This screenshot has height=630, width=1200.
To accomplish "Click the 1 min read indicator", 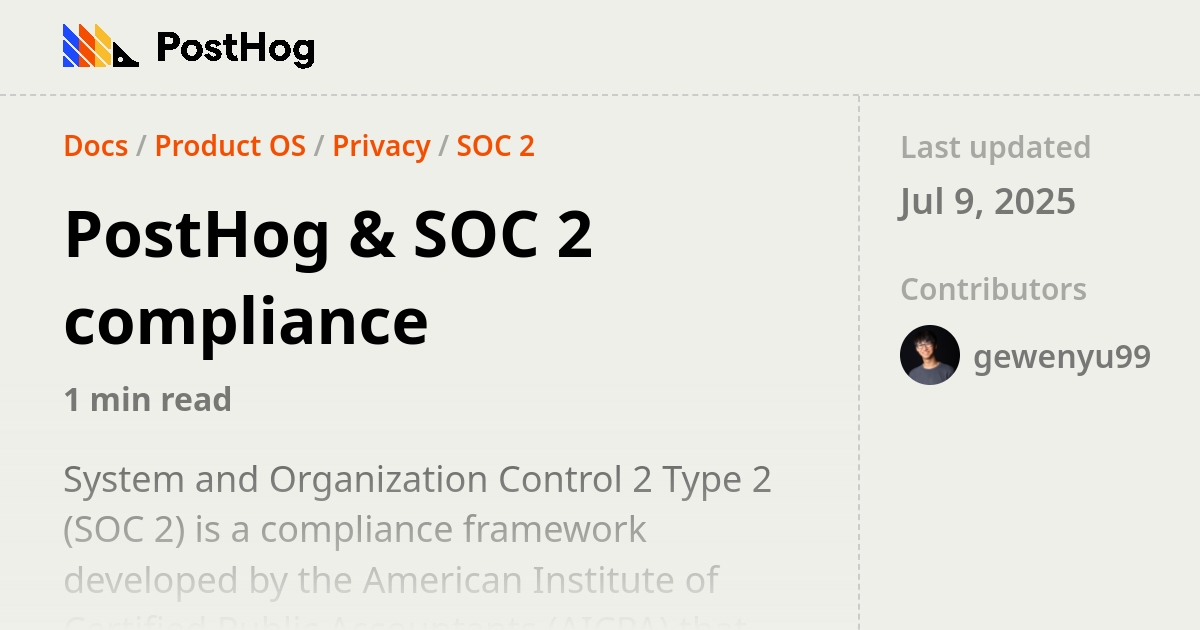I will (x=147, y=400).
